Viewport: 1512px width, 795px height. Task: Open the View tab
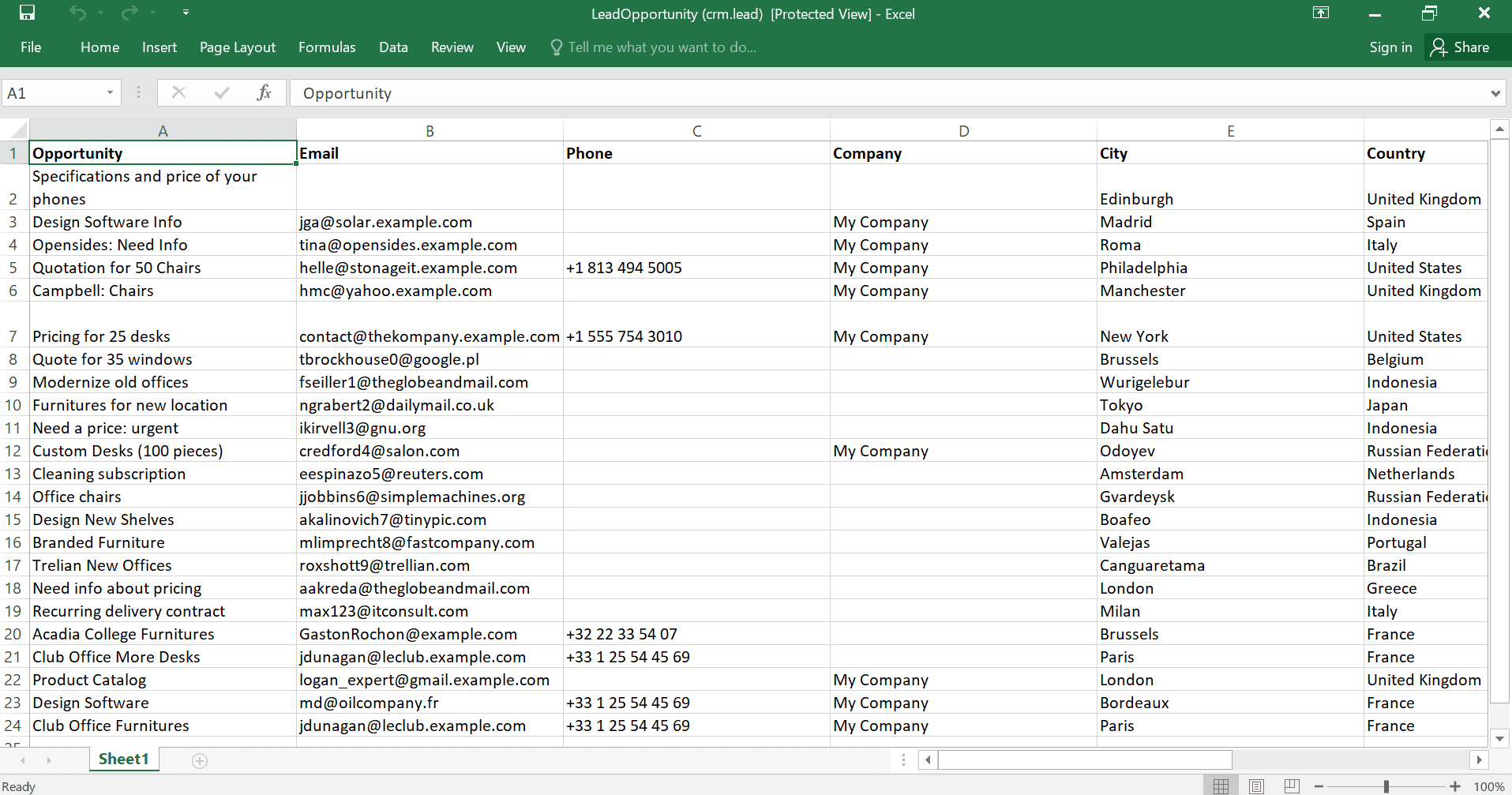[x=511, y=47]
